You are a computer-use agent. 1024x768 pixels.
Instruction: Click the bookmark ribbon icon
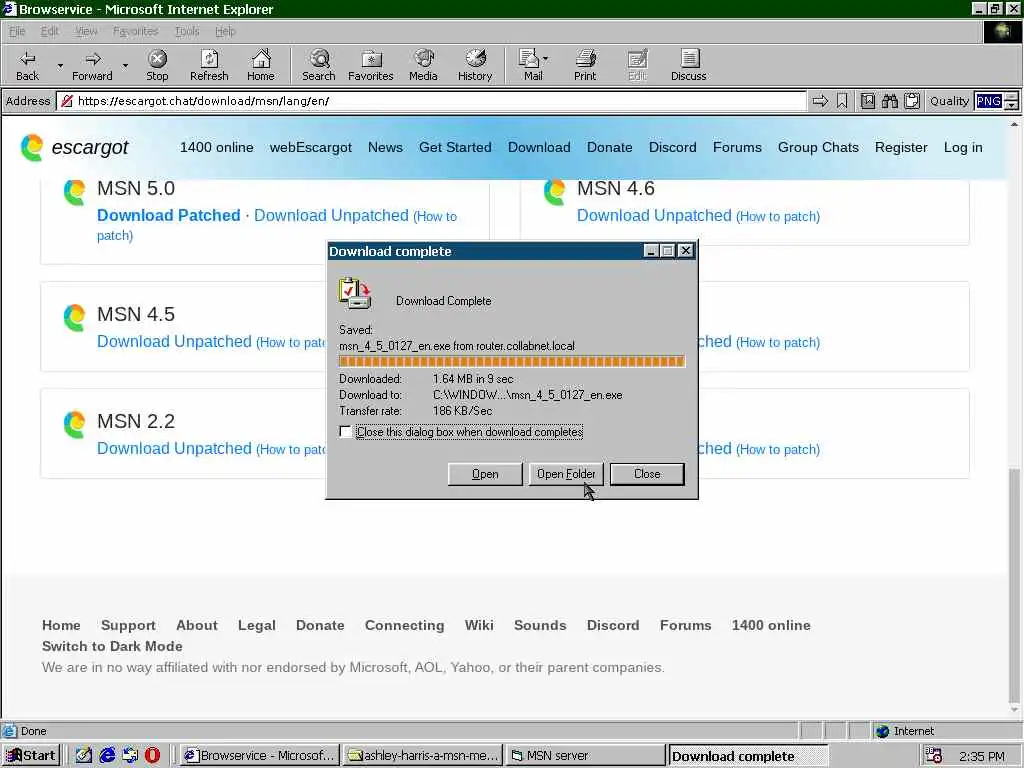pyautogui.click(x=842, y=101)
